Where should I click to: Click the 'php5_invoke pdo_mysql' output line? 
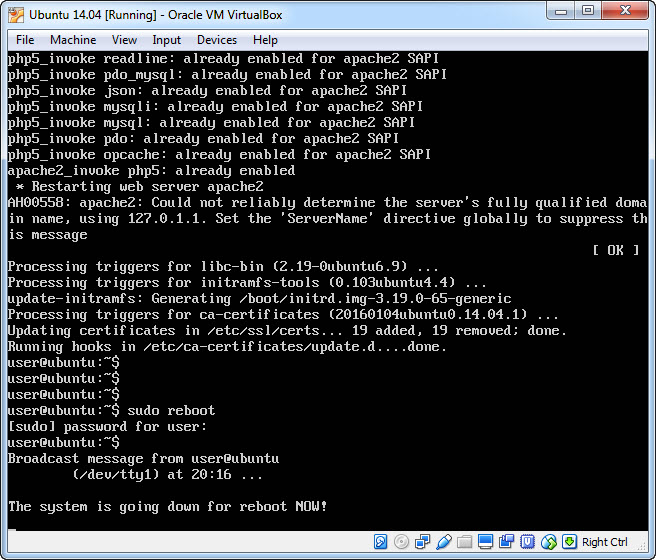tap(227, 74)
